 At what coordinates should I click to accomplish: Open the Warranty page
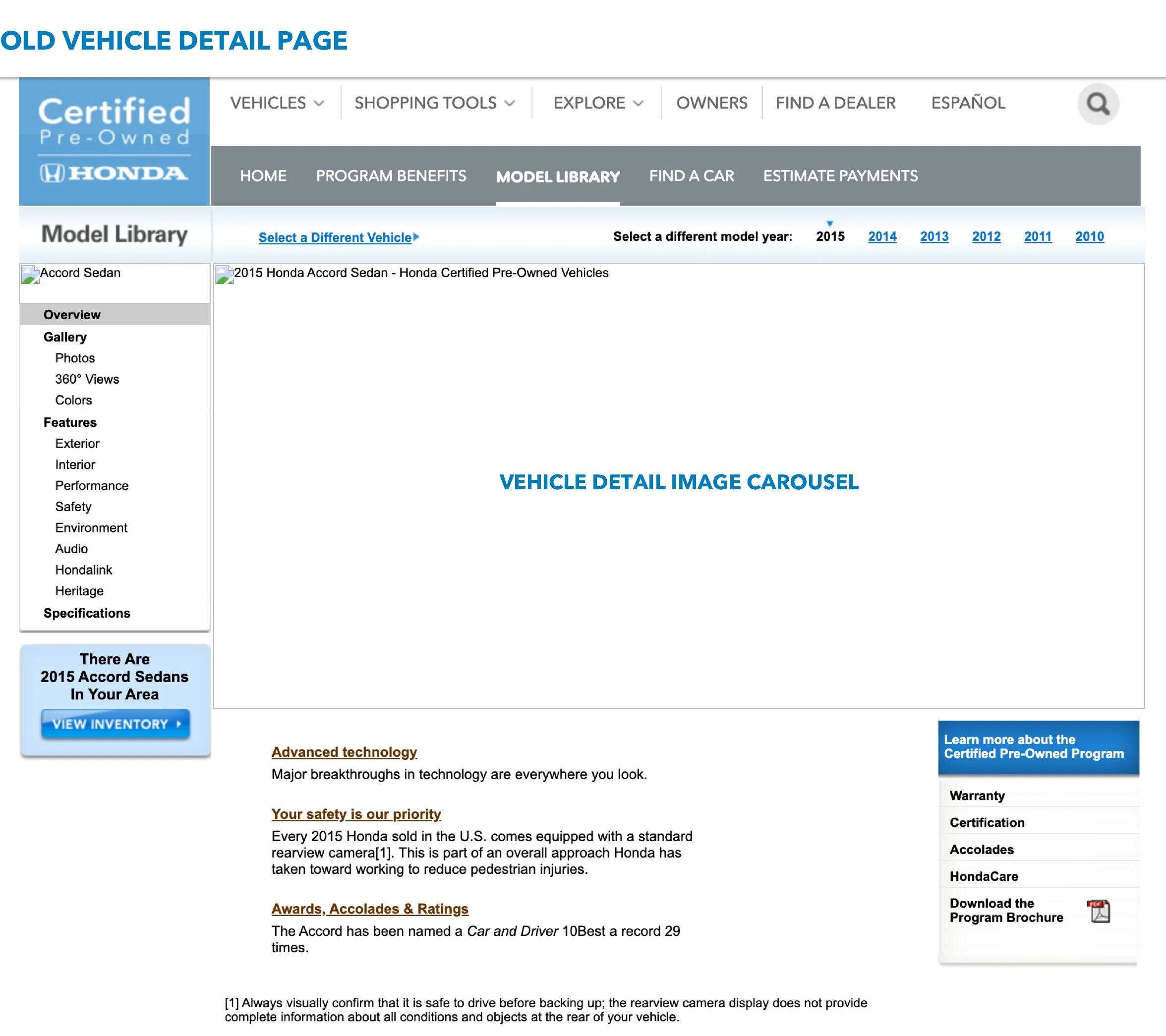tap(977, 795)
